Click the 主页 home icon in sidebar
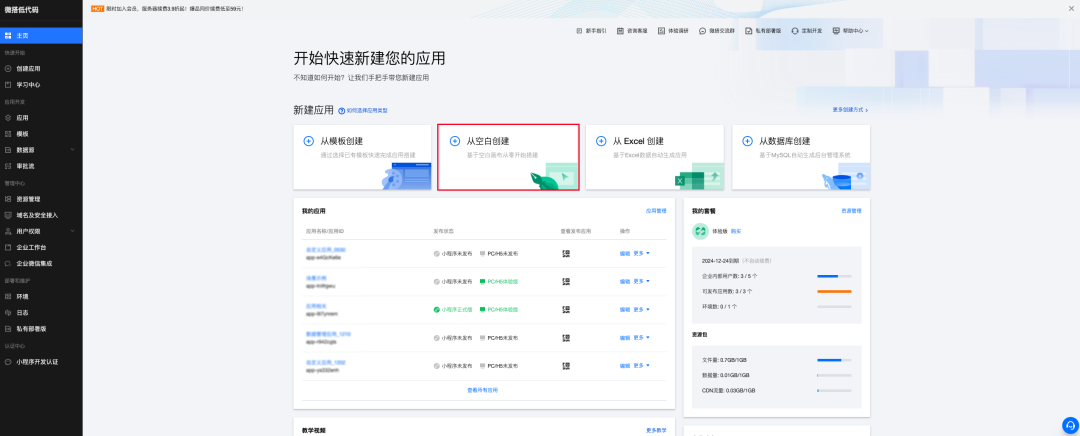The image size is (1080, 436). pos(8,35)
